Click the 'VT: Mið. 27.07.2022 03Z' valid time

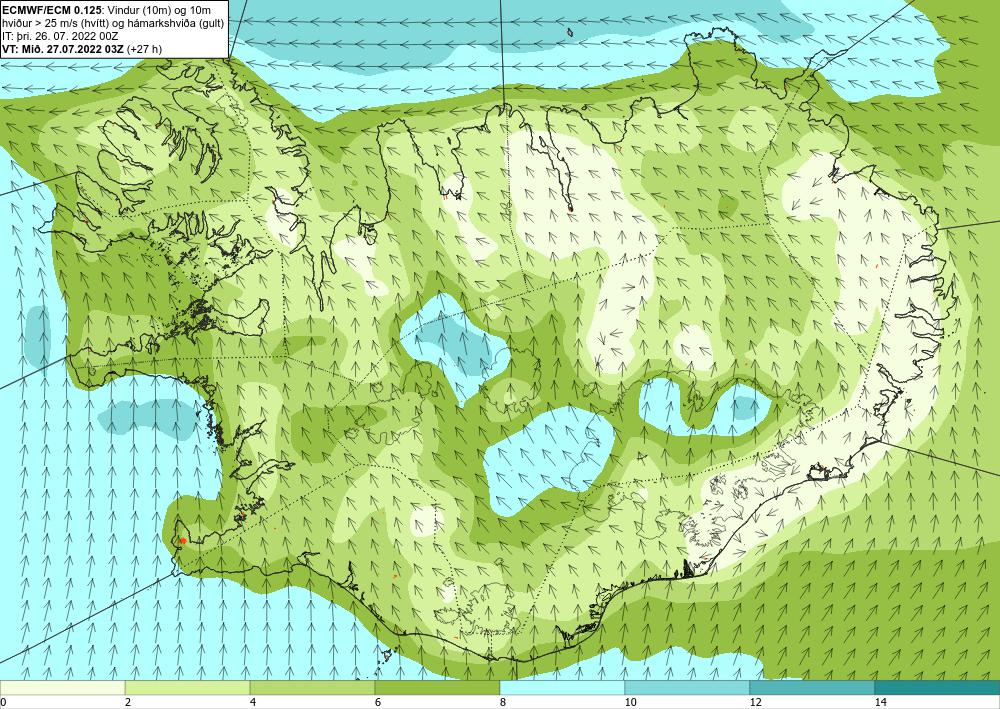pos(63,49)
